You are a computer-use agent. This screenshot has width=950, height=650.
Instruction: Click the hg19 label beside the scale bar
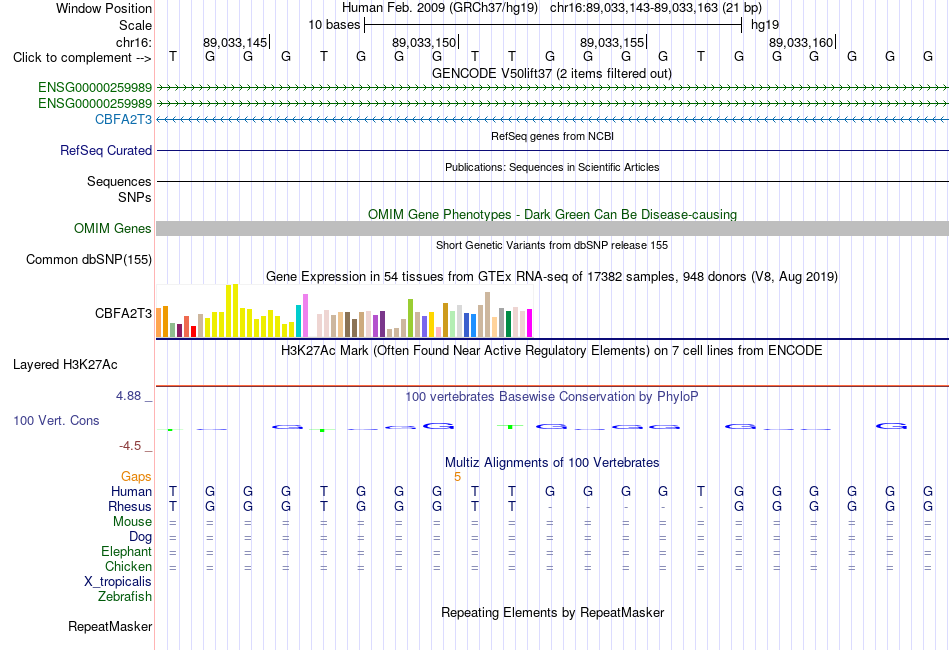pos(765,25)
